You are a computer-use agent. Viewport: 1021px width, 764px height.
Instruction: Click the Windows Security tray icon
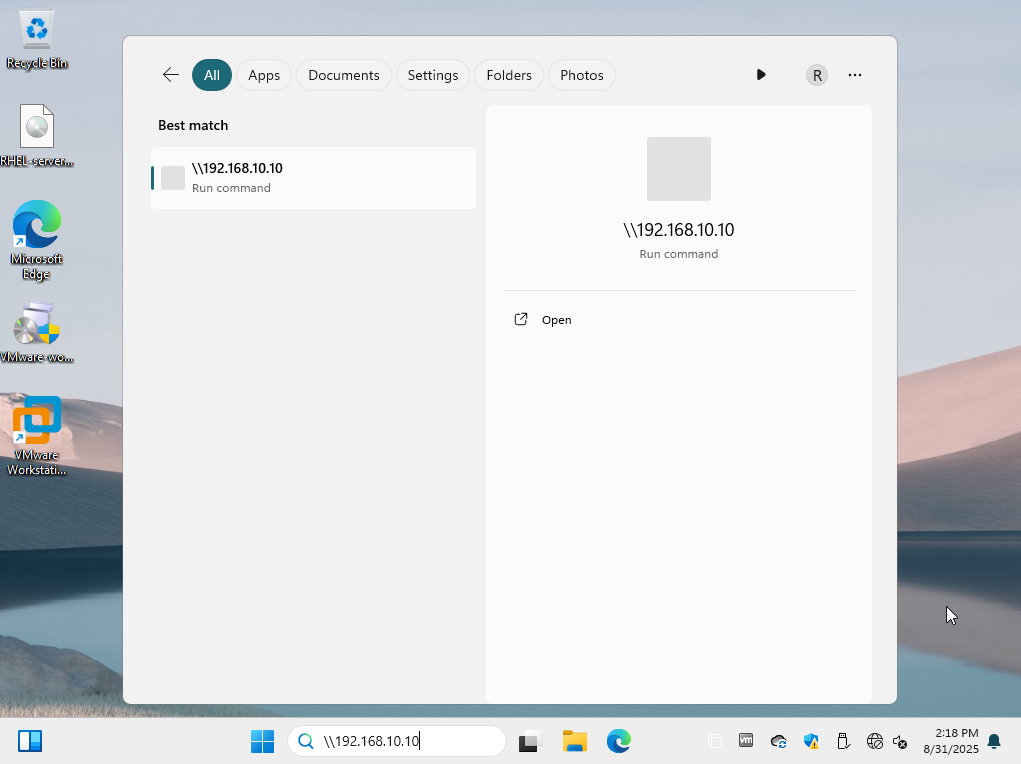tap(811, 741)
